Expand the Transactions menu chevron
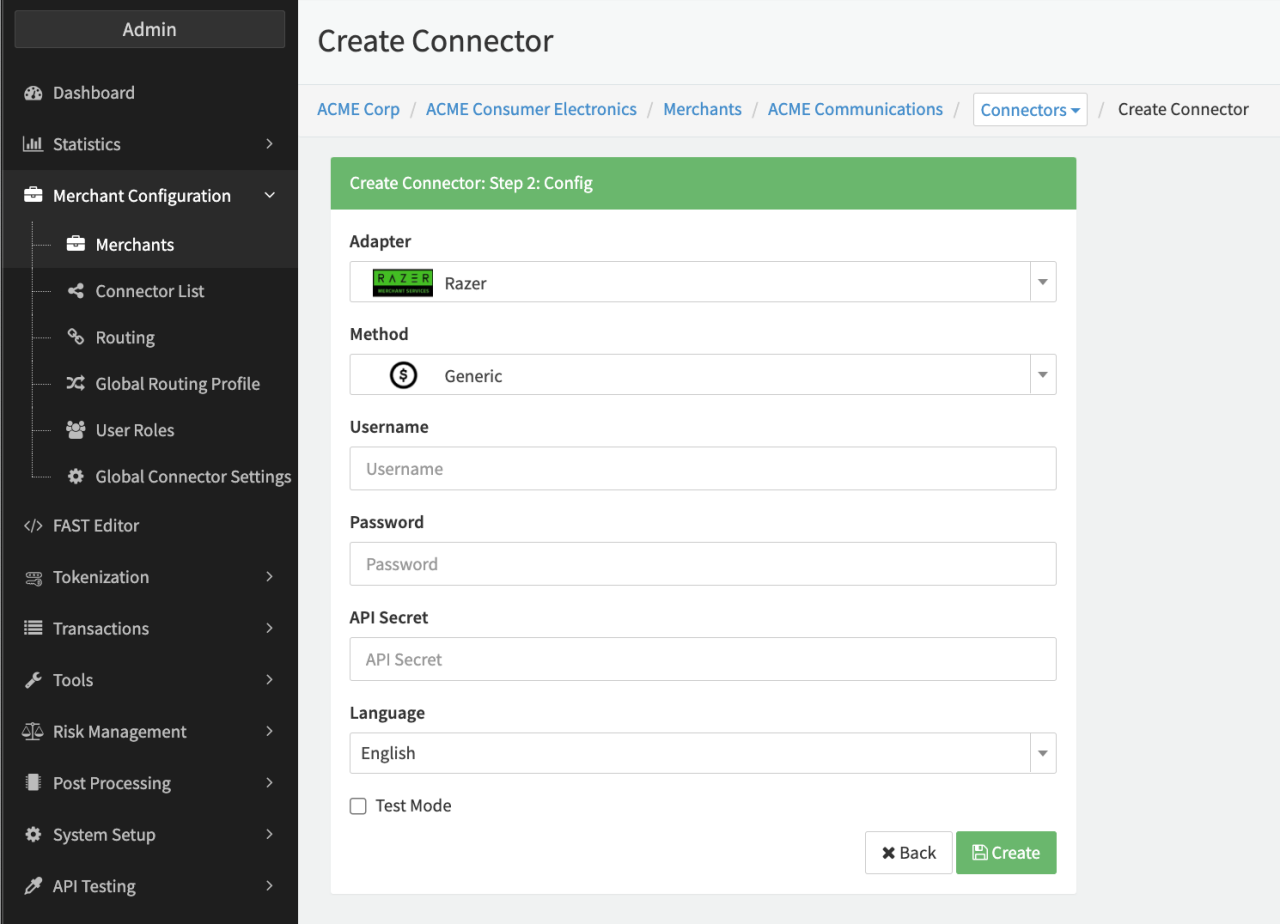1280x924 pixels. (x=269, y=628)
